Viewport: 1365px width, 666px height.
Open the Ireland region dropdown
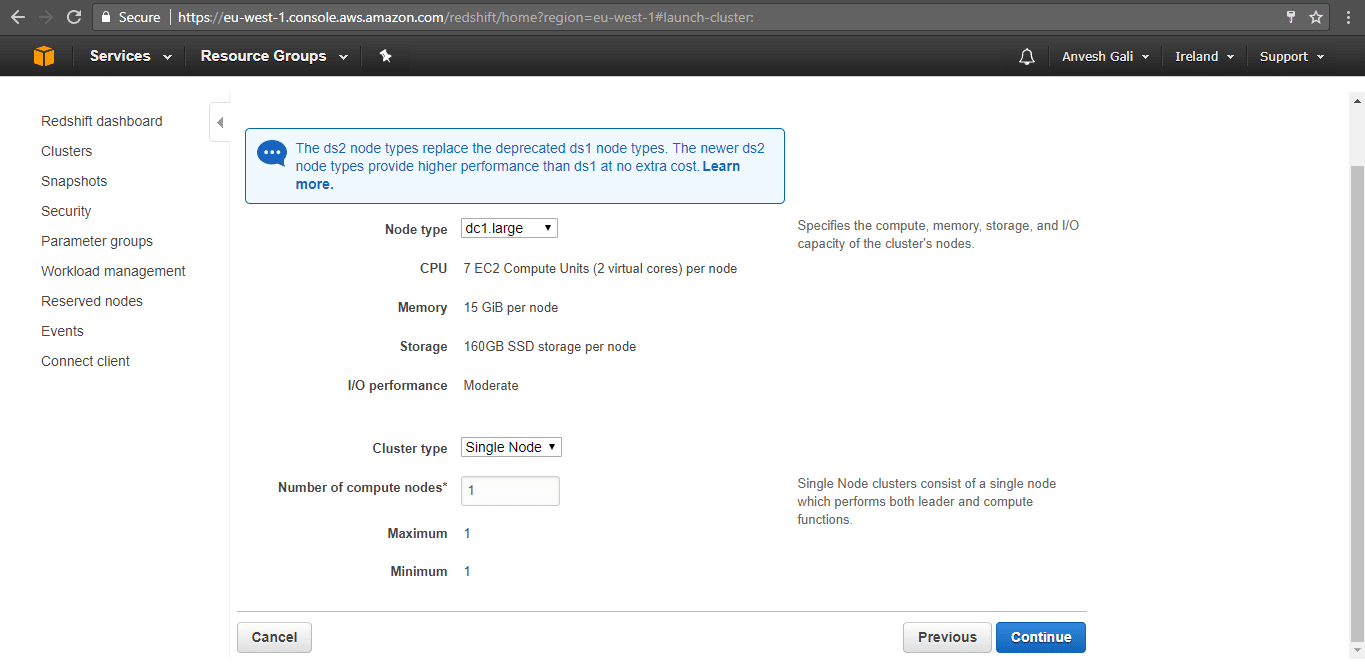pos(1204,57)
